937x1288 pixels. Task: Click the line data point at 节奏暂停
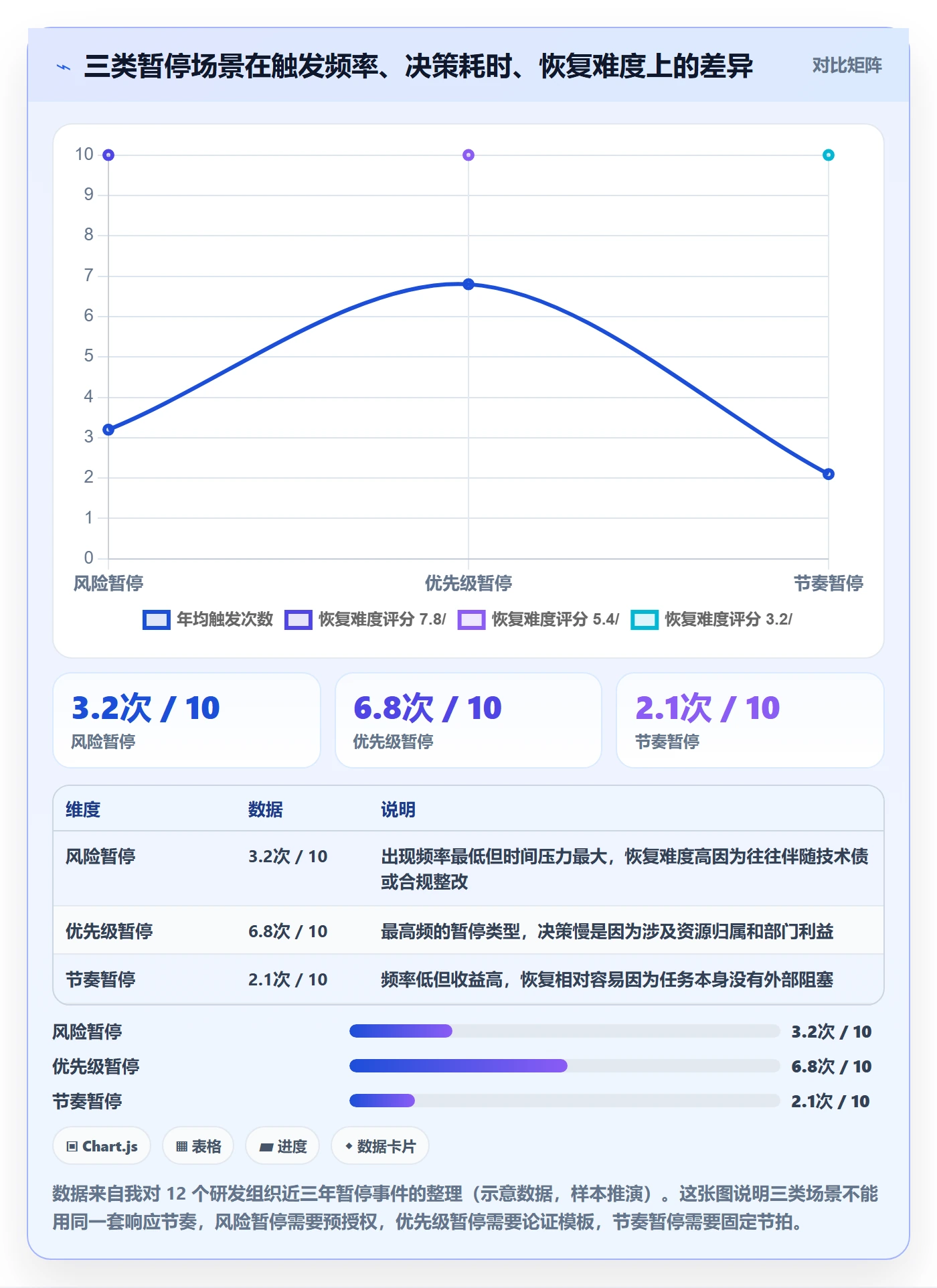click(x=828, y=474)
